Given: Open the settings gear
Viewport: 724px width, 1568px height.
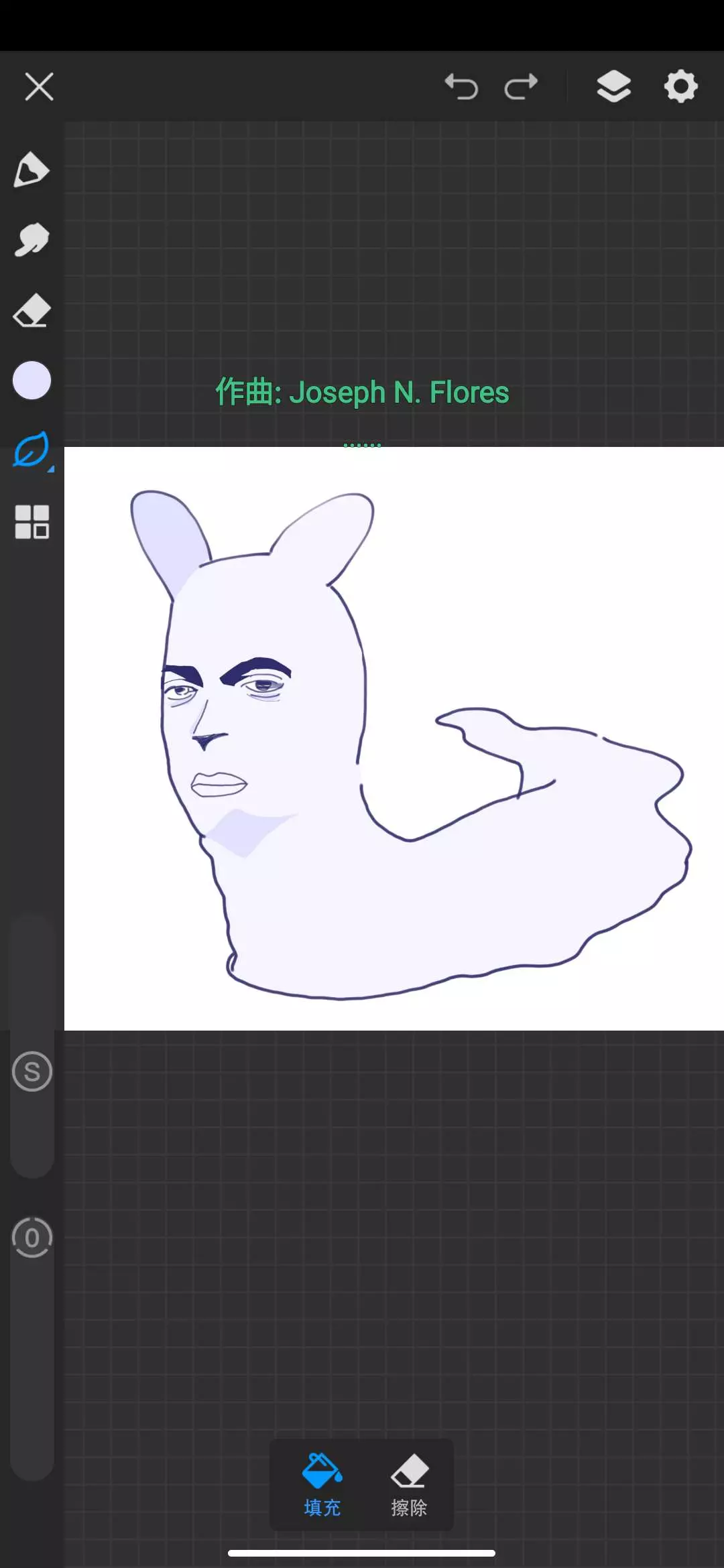Looking at the screenshot, I should 681,86.
